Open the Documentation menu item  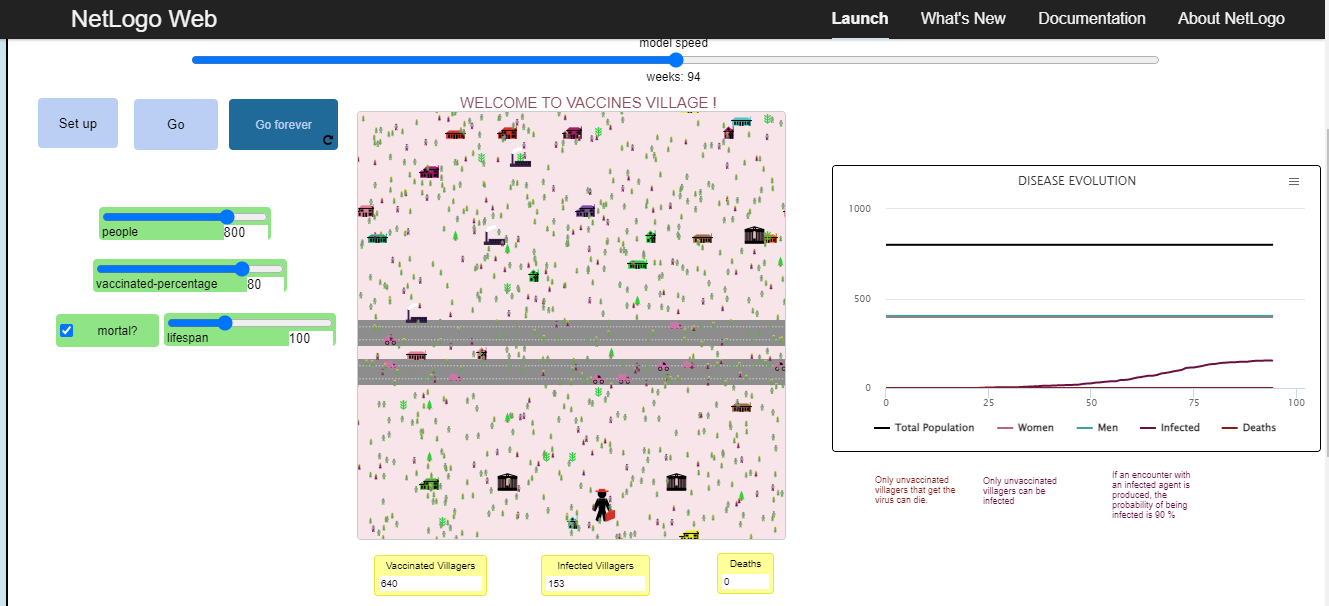click(x=1092, y=18)
